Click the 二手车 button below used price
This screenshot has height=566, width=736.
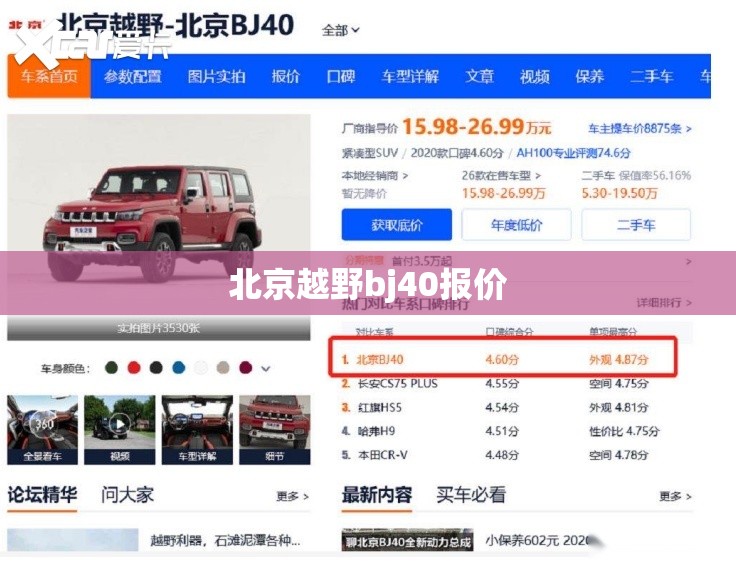[636, 225]
